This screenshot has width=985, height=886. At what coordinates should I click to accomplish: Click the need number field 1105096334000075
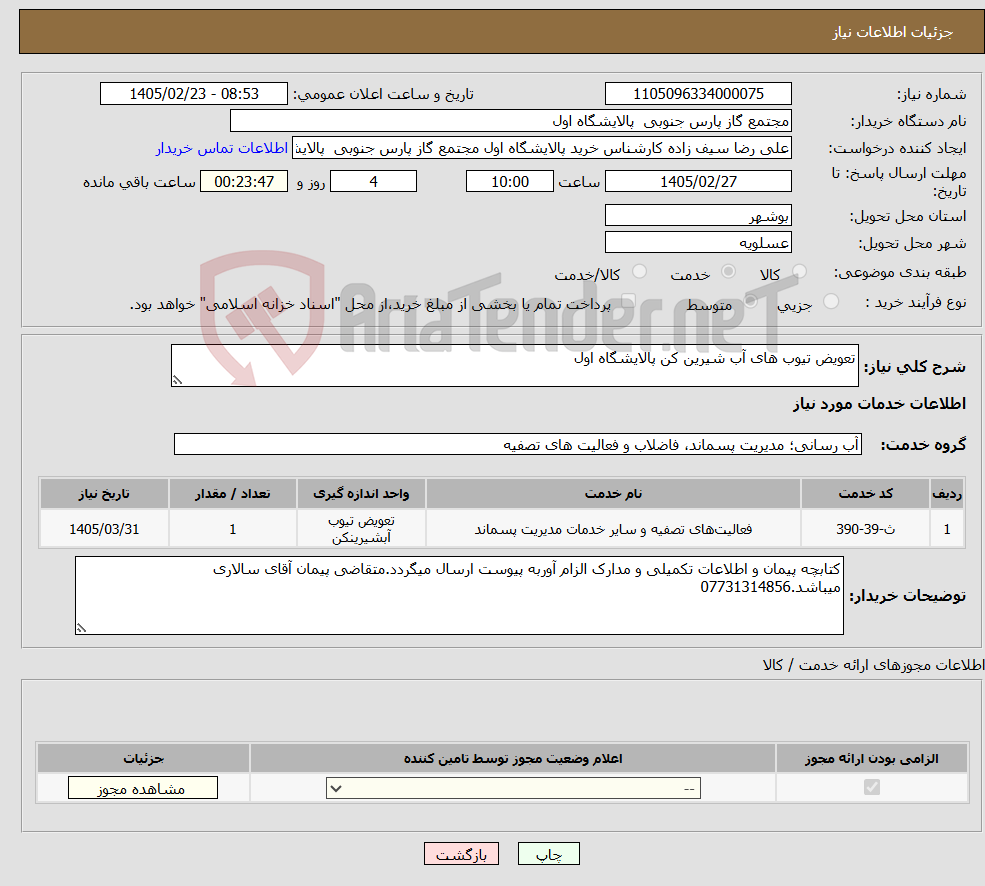point(698,94)
